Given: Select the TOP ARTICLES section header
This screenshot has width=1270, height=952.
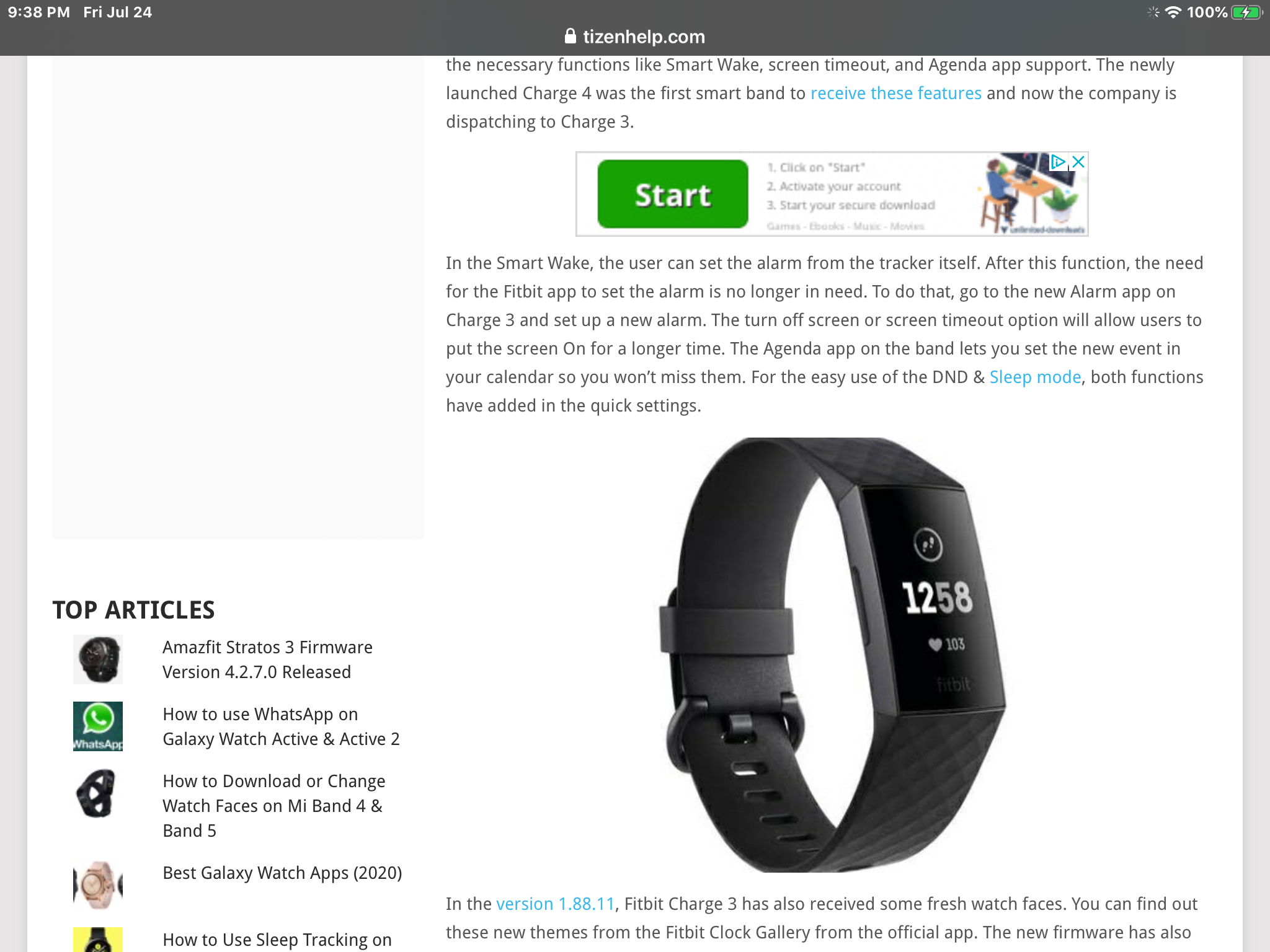Looking at the screenshot, I should click(x=134, y=609).
